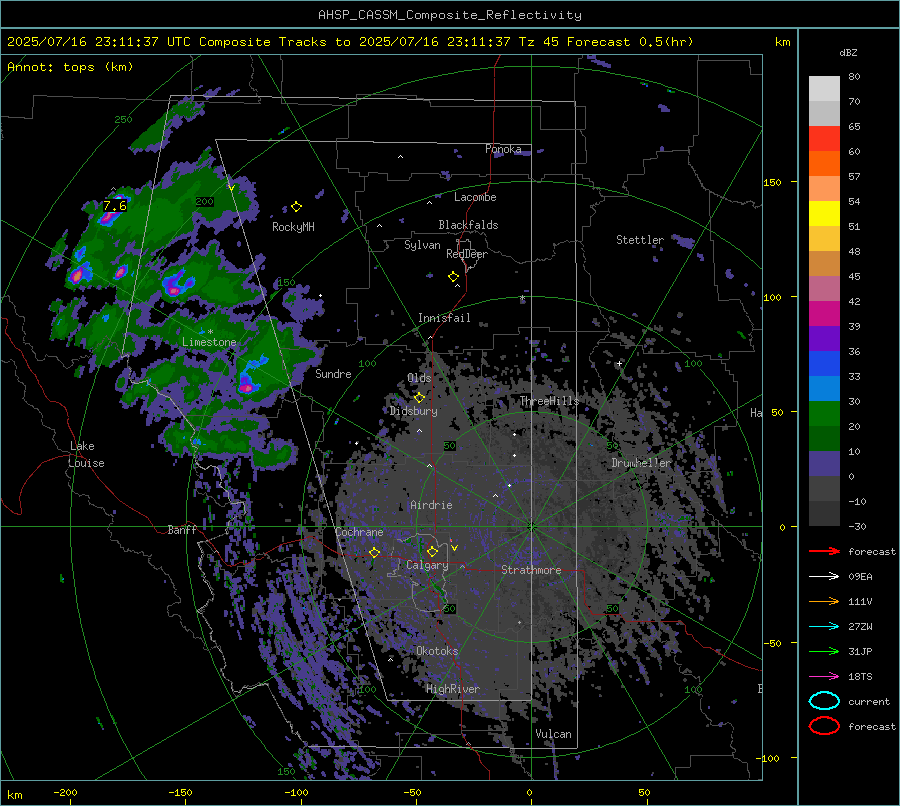Click the orange 111V arrow in legend
Viewport: 900px width, 806px height.
click(824, 602)
